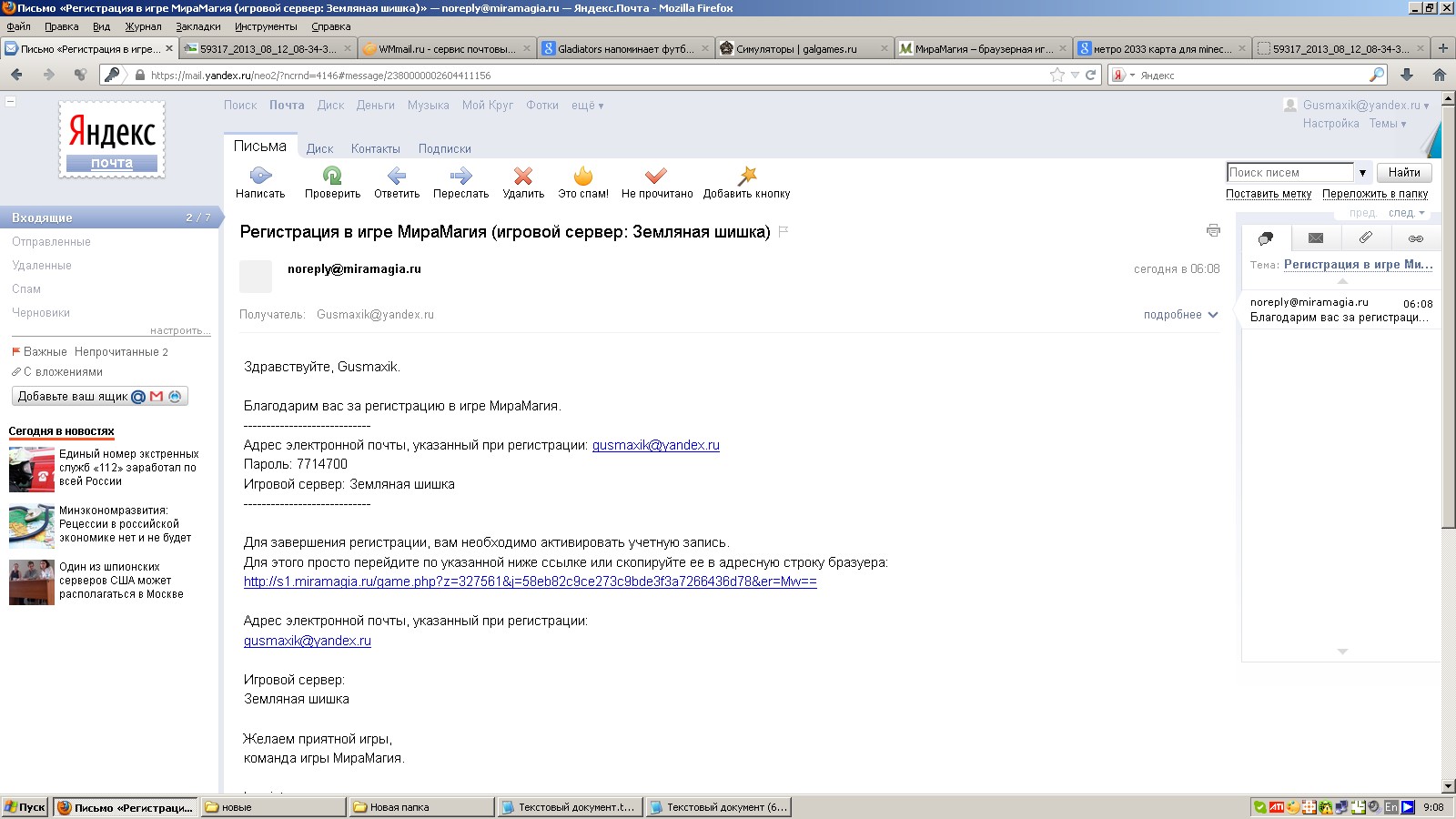Open the ещё services dropdown
1456x819 pixels.
point(587,106)
